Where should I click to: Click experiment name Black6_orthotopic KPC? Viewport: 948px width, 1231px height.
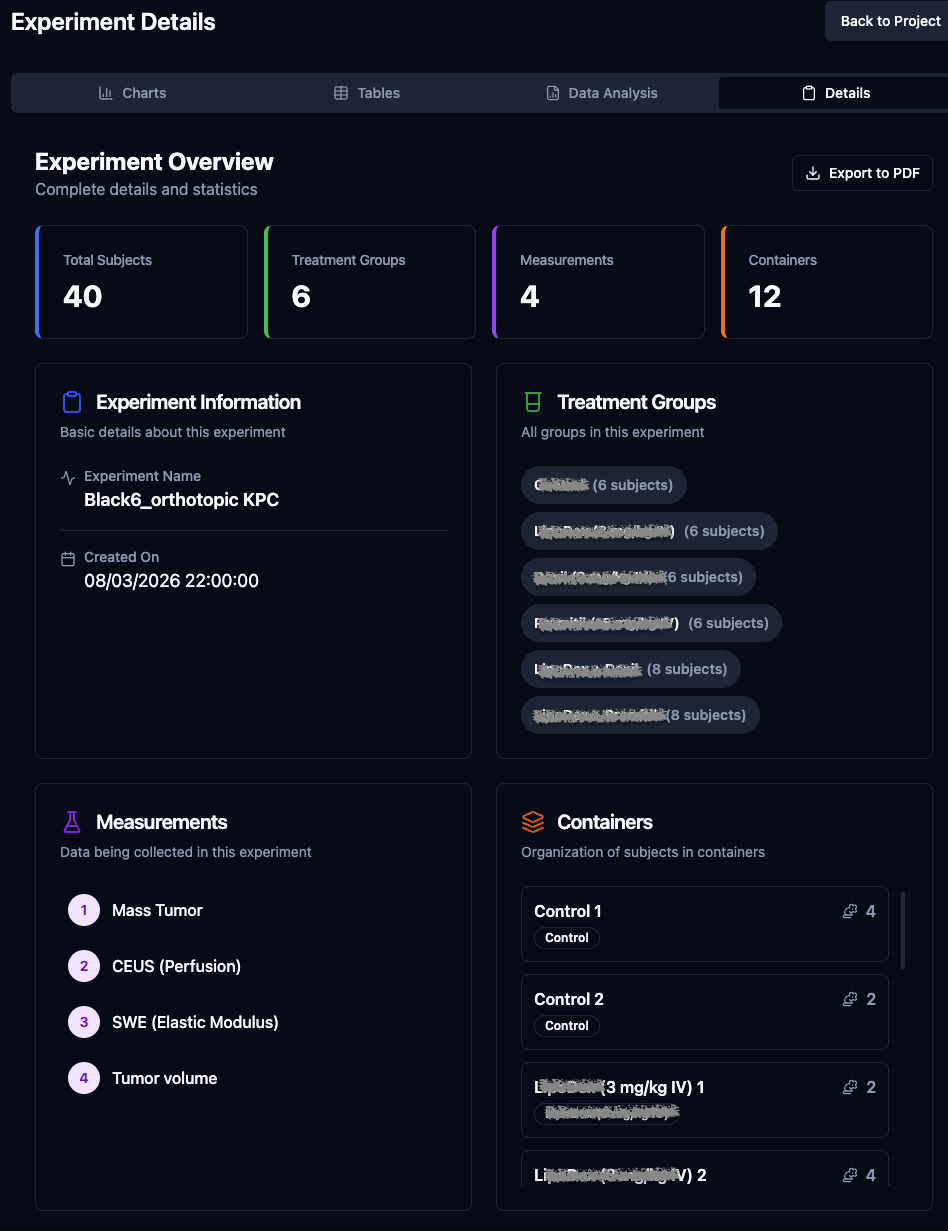click(x=181, y=500)
